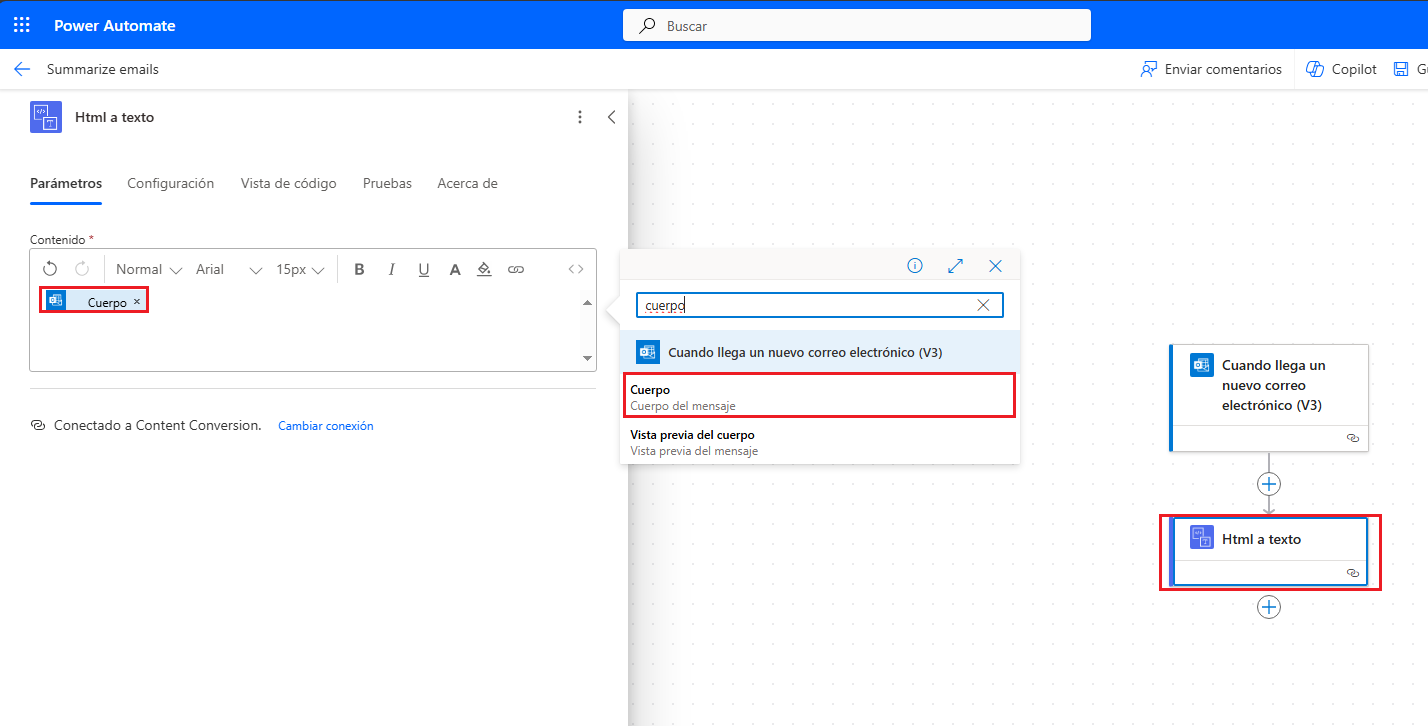Screen dimensions: 1428x726
Task: Click the Outlook icon in the dynamic content group header
Action: pos(648,352)
